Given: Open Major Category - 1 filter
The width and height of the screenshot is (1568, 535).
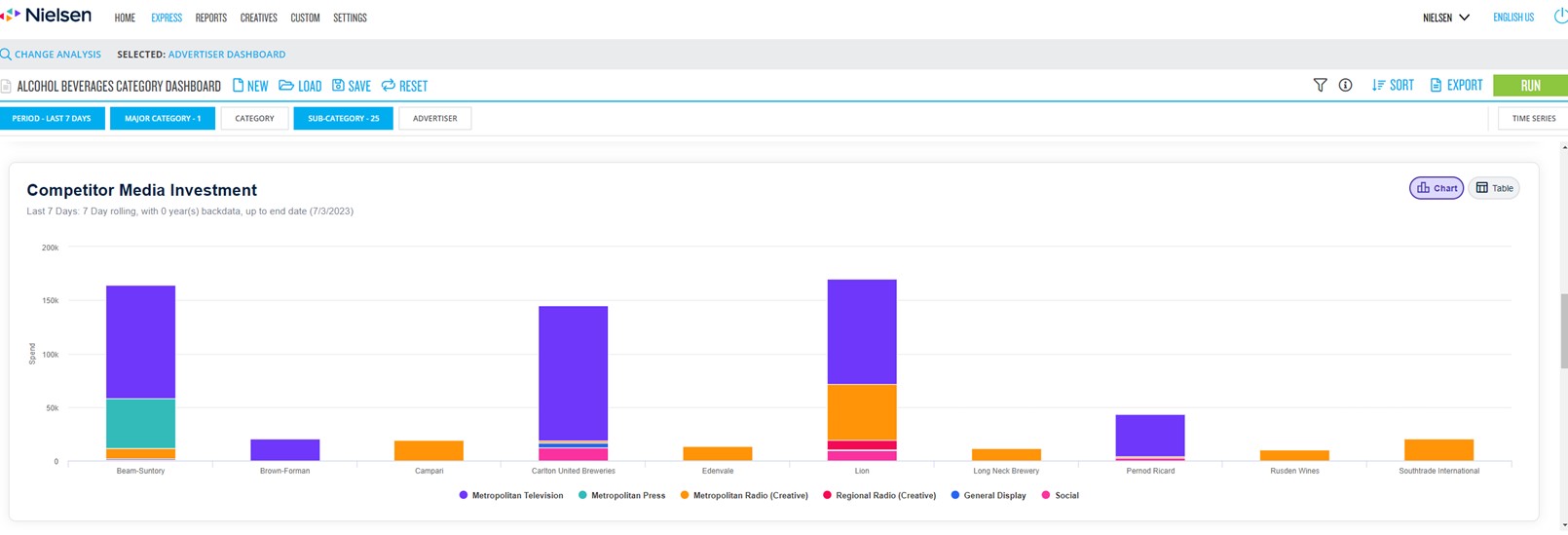Looking at the screenshot, I should pos(163,118).
